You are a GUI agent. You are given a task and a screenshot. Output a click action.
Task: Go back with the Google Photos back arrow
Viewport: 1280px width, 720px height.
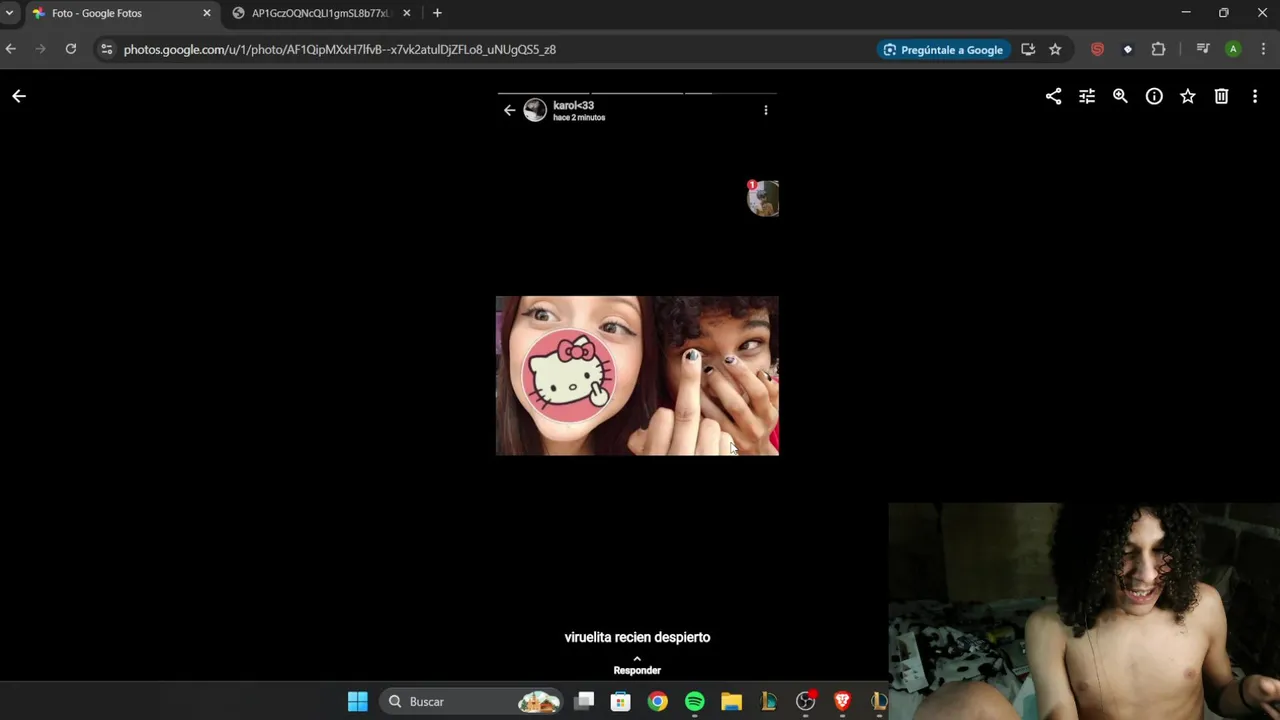tap(19, 96)
